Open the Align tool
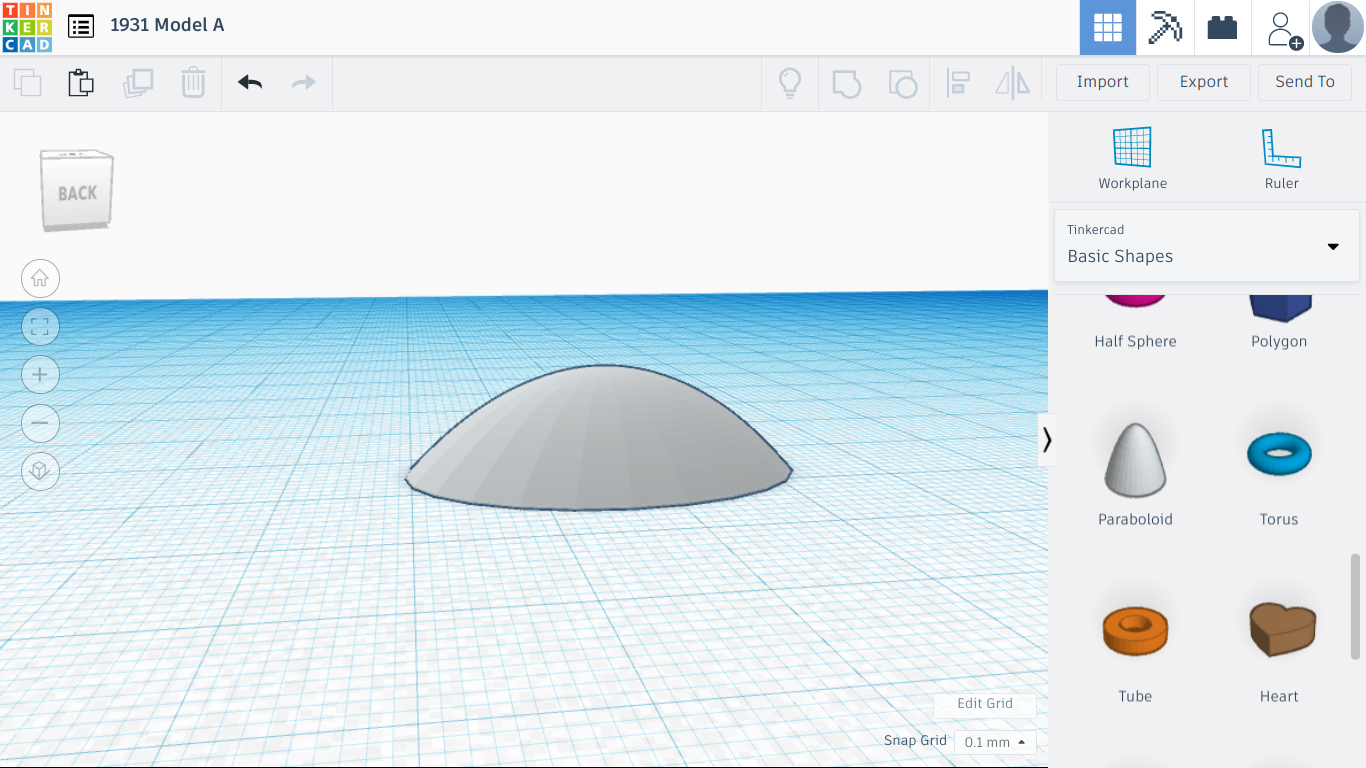This screenshot has width=1366, height=768. point(958,83)
